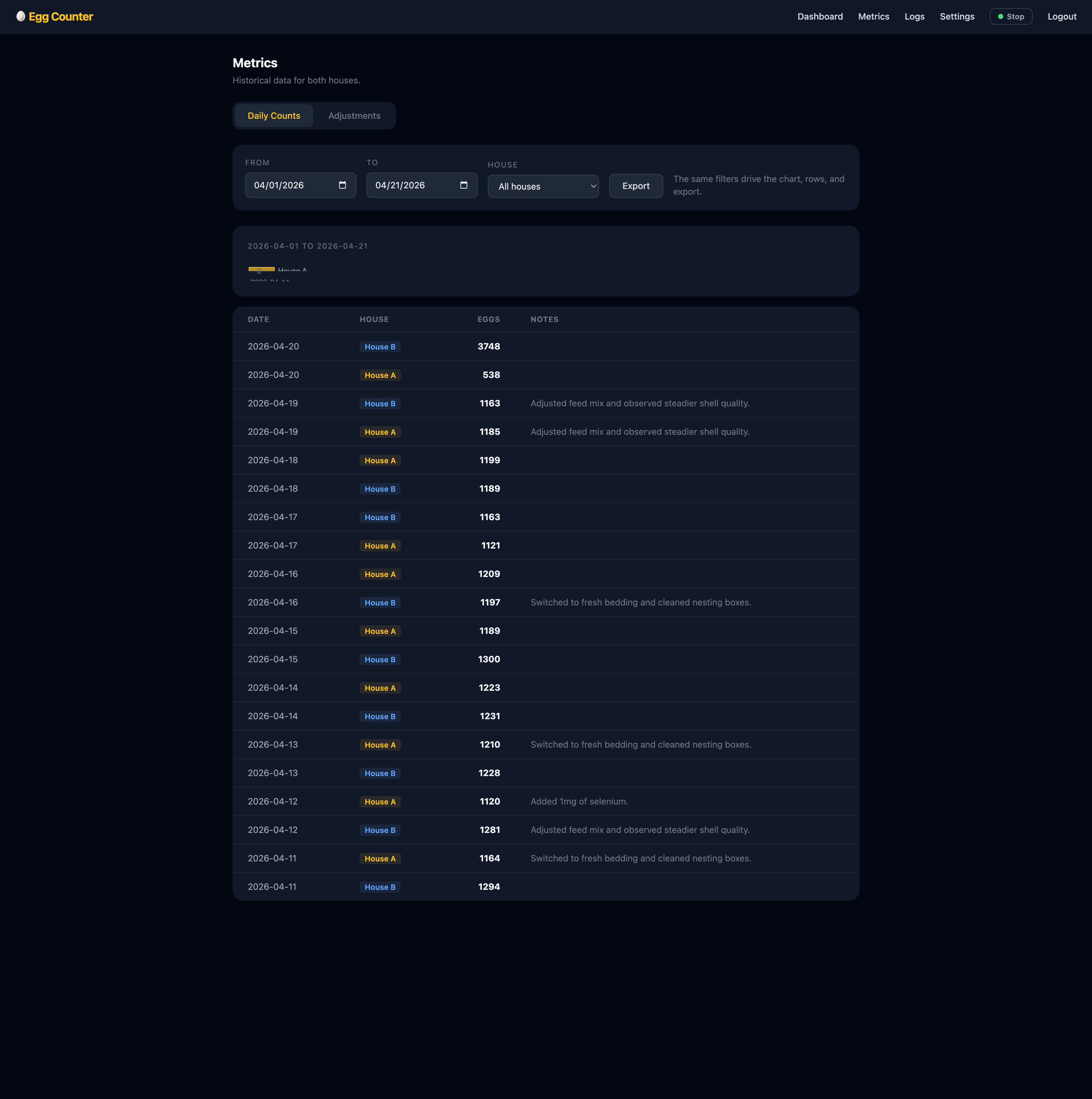This screenshot has width=1092, height=1099.
Task: Click the green status dot on Stop
Action: (1000, 16)
